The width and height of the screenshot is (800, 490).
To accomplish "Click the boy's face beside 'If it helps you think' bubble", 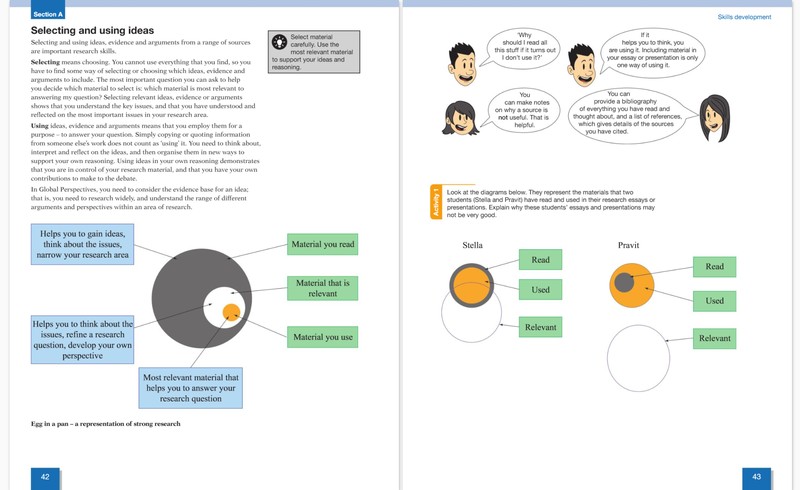I will (x=582, y=65).
